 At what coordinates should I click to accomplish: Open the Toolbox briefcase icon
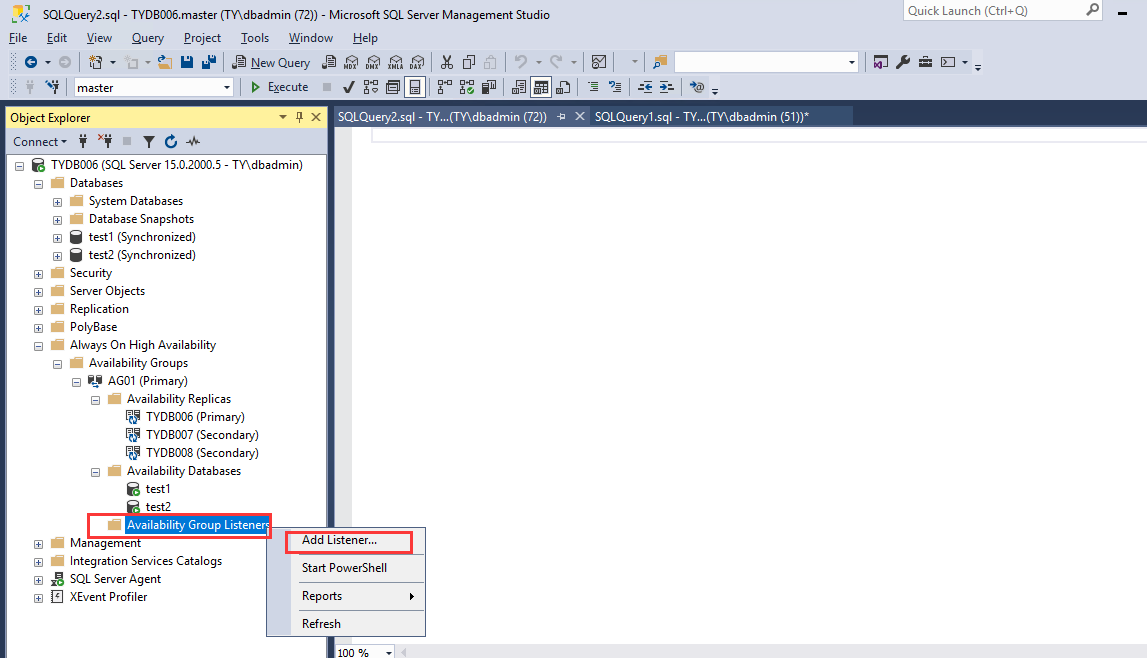925,63
